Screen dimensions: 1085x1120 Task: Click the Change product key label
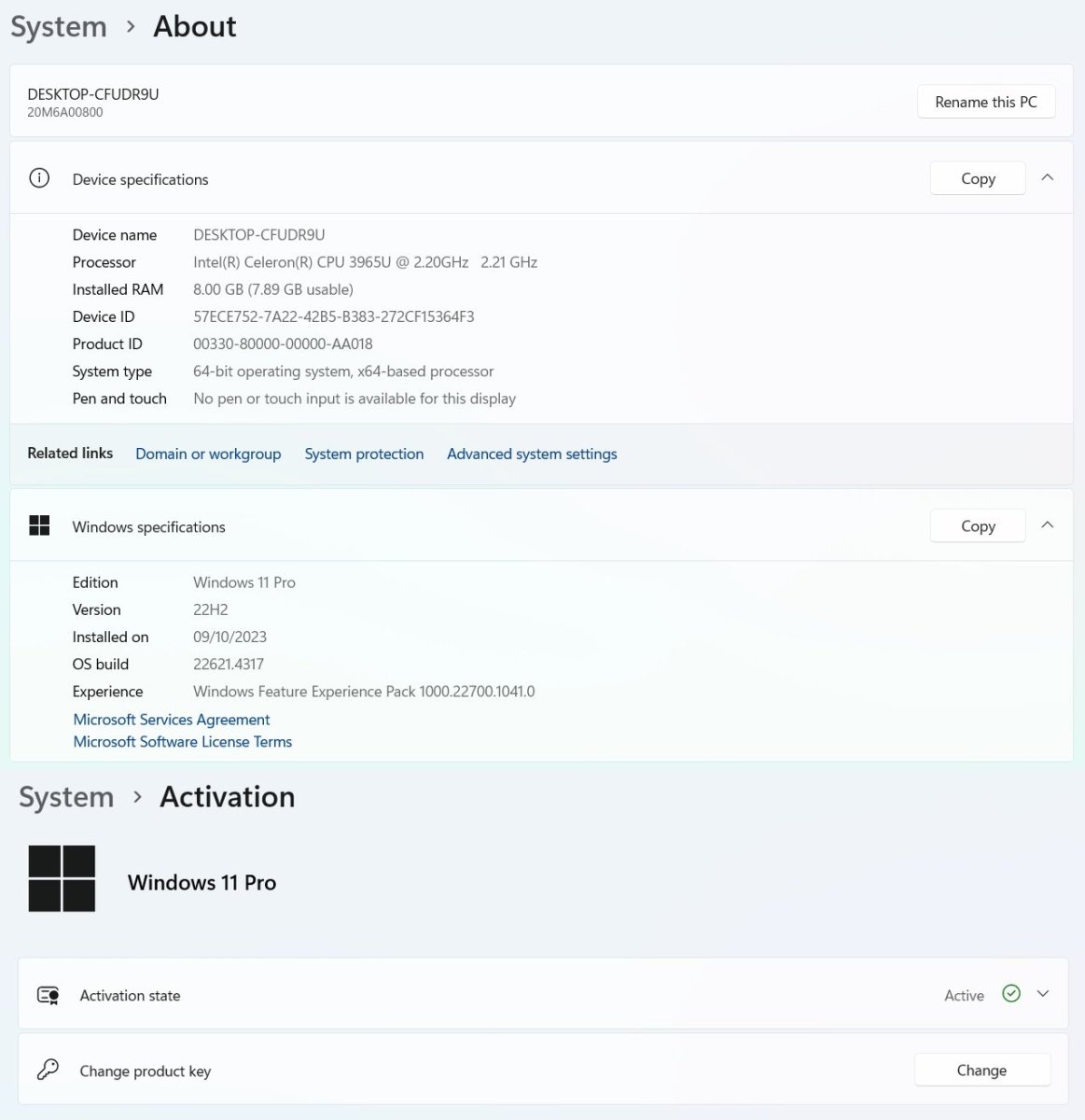click(146, 1071)
